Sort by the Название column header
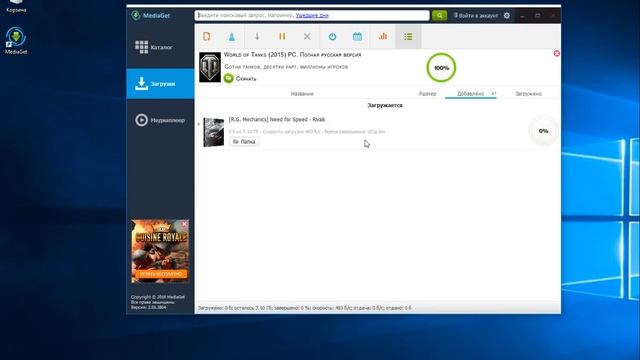 coord(302,93)
